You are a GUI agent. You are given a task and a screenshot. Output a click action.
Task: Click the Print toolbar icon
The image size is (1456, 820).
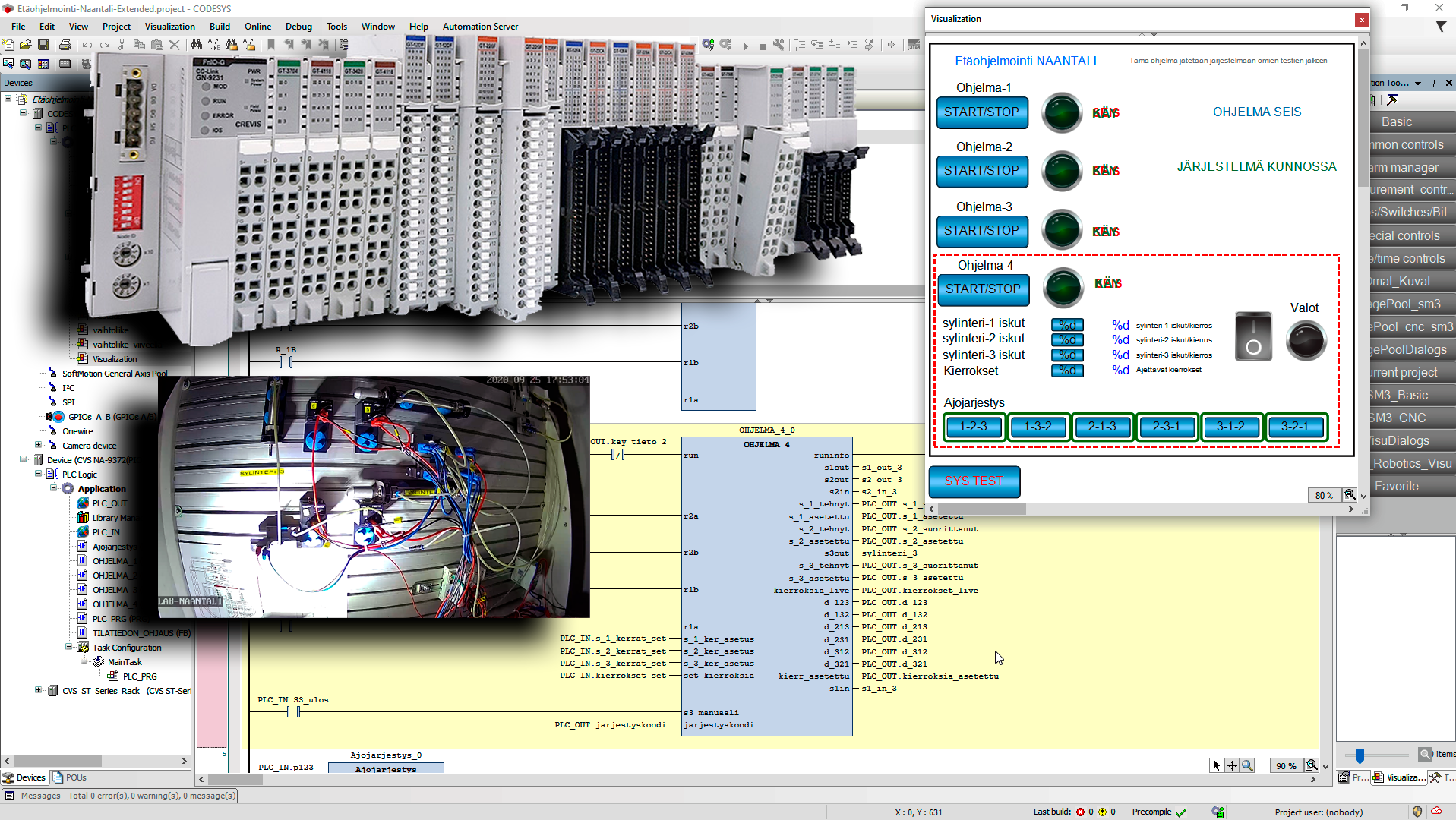(x=65, y=46)
